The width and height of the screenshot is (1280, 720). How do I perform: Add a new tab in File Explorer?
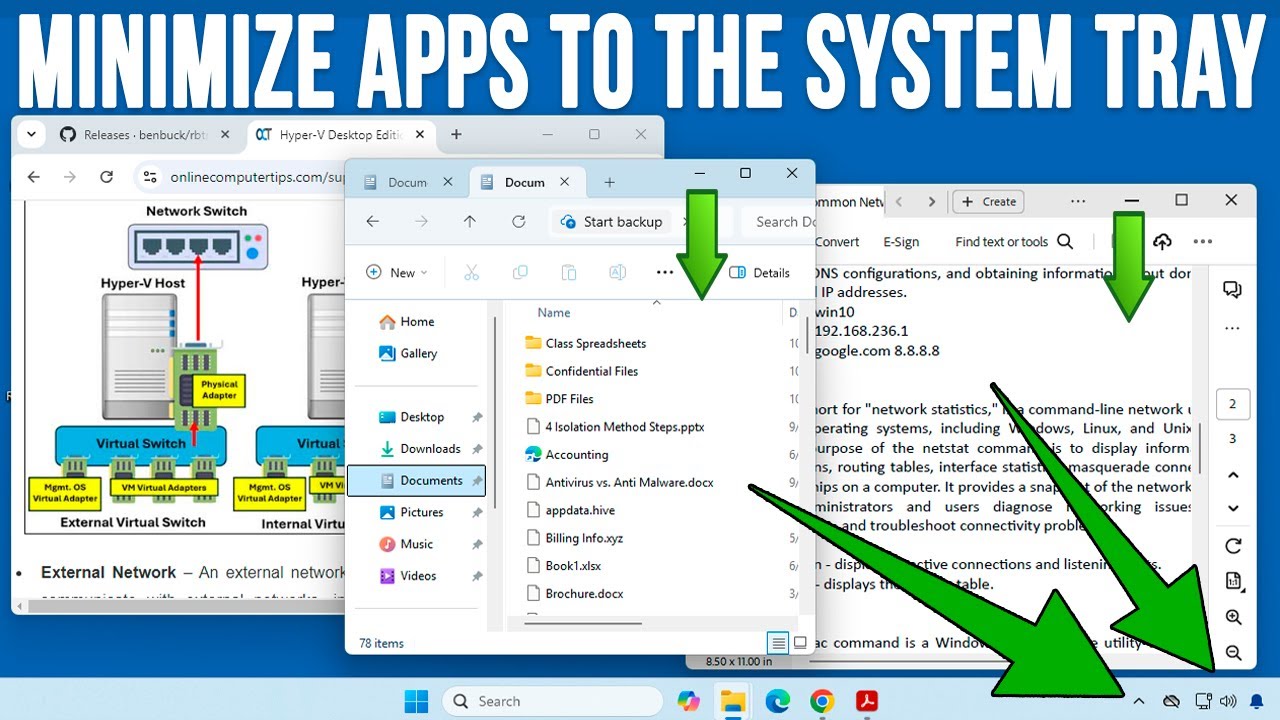coord(609,182)
